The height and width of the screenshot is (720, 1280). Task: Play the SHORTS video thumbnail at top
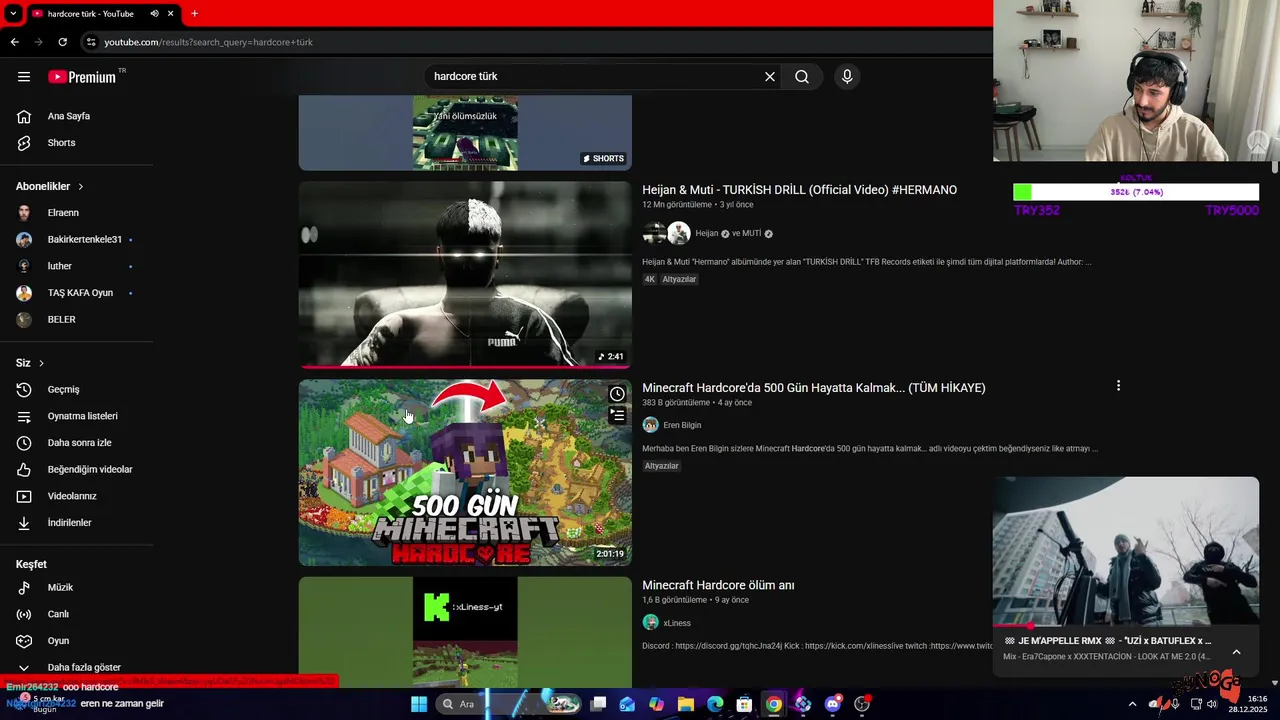465,133
